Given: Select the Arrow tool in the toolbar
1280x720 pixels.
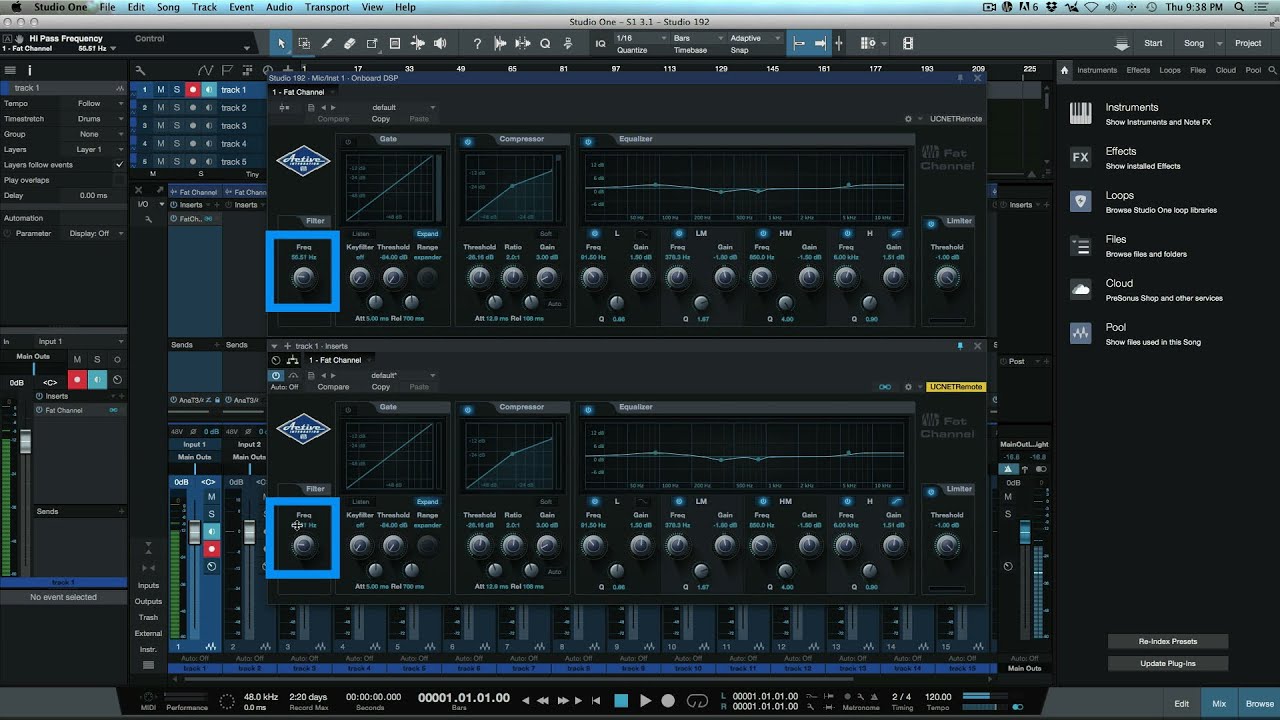Looking at the screenshot, I should [282, 44].
